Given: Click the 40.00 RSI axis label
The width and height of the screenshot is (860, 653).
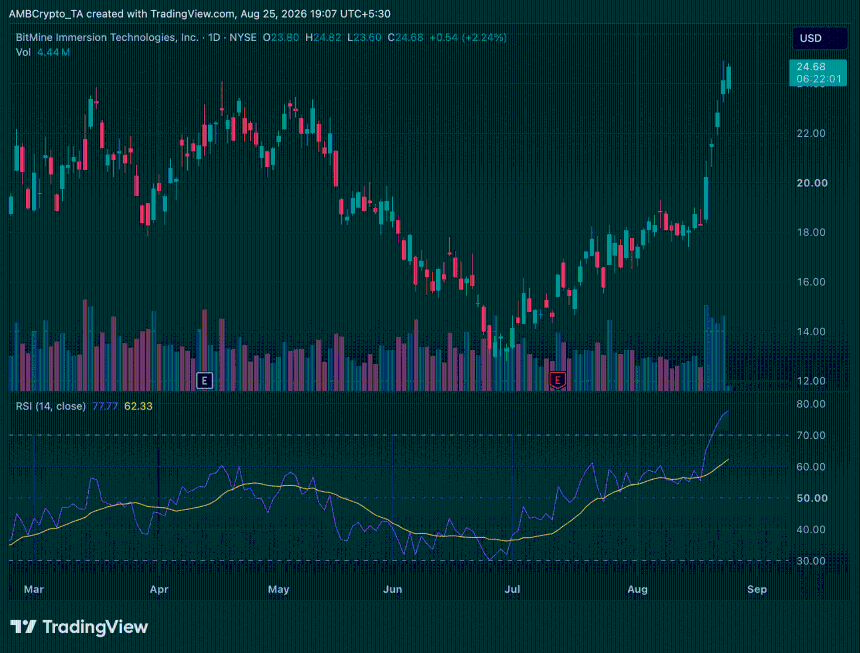Looking at the screenshot, I should 811,529.
